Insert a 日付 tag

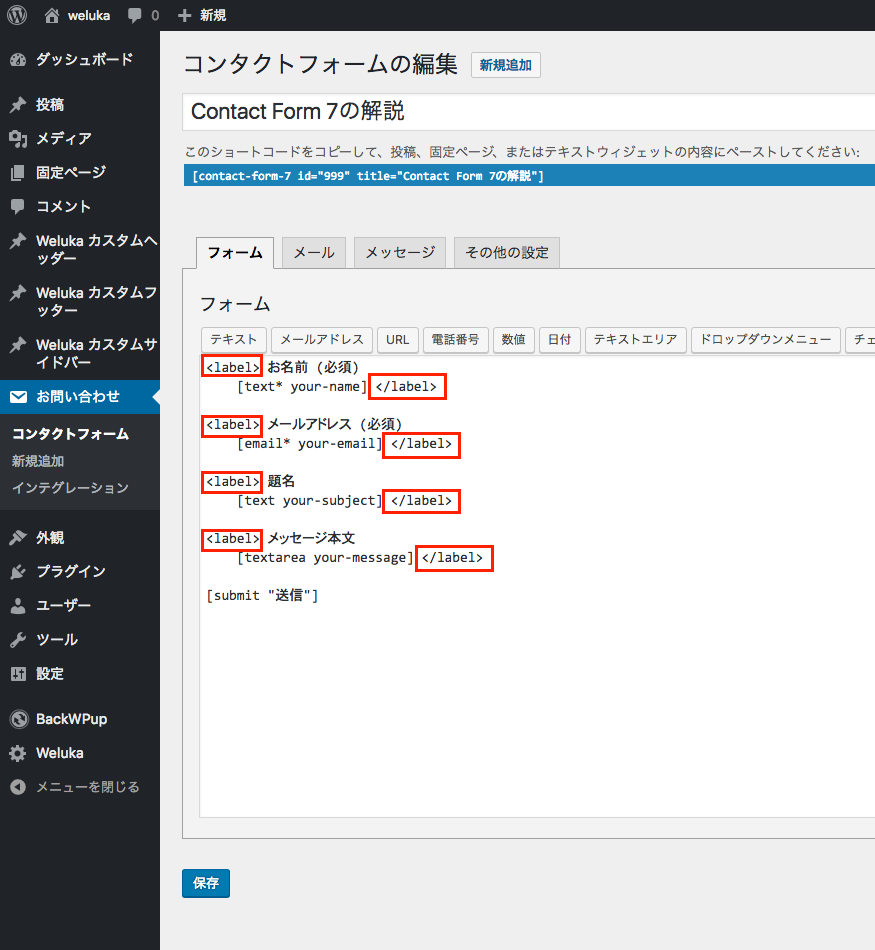point(559,339)
